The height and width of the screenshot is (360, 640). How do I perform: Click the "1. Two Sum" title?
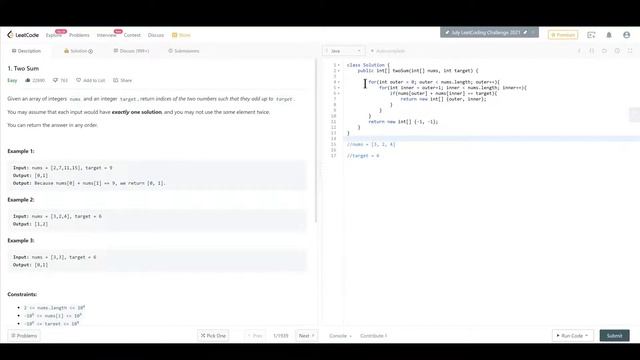coord(23,69)
